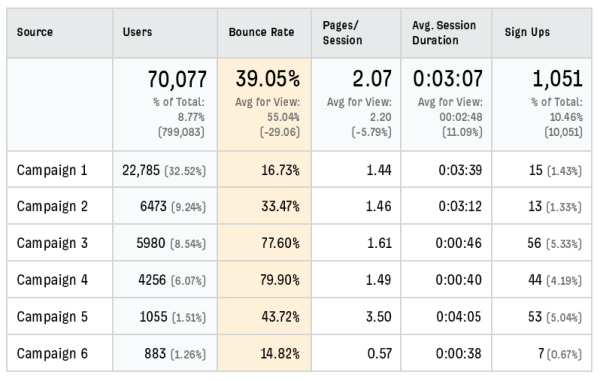600x381 pixels.
Task: Select the Bounce Rate column header
Action: click(262, 32)
